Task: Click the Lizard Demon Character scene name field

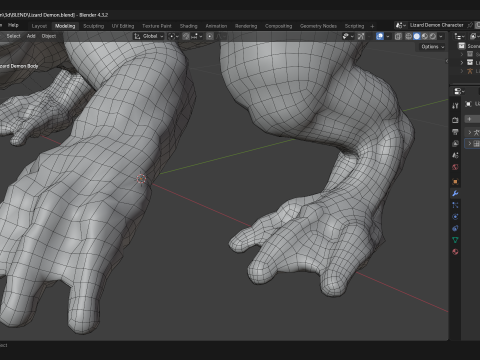Action: (x=436, y=25)
